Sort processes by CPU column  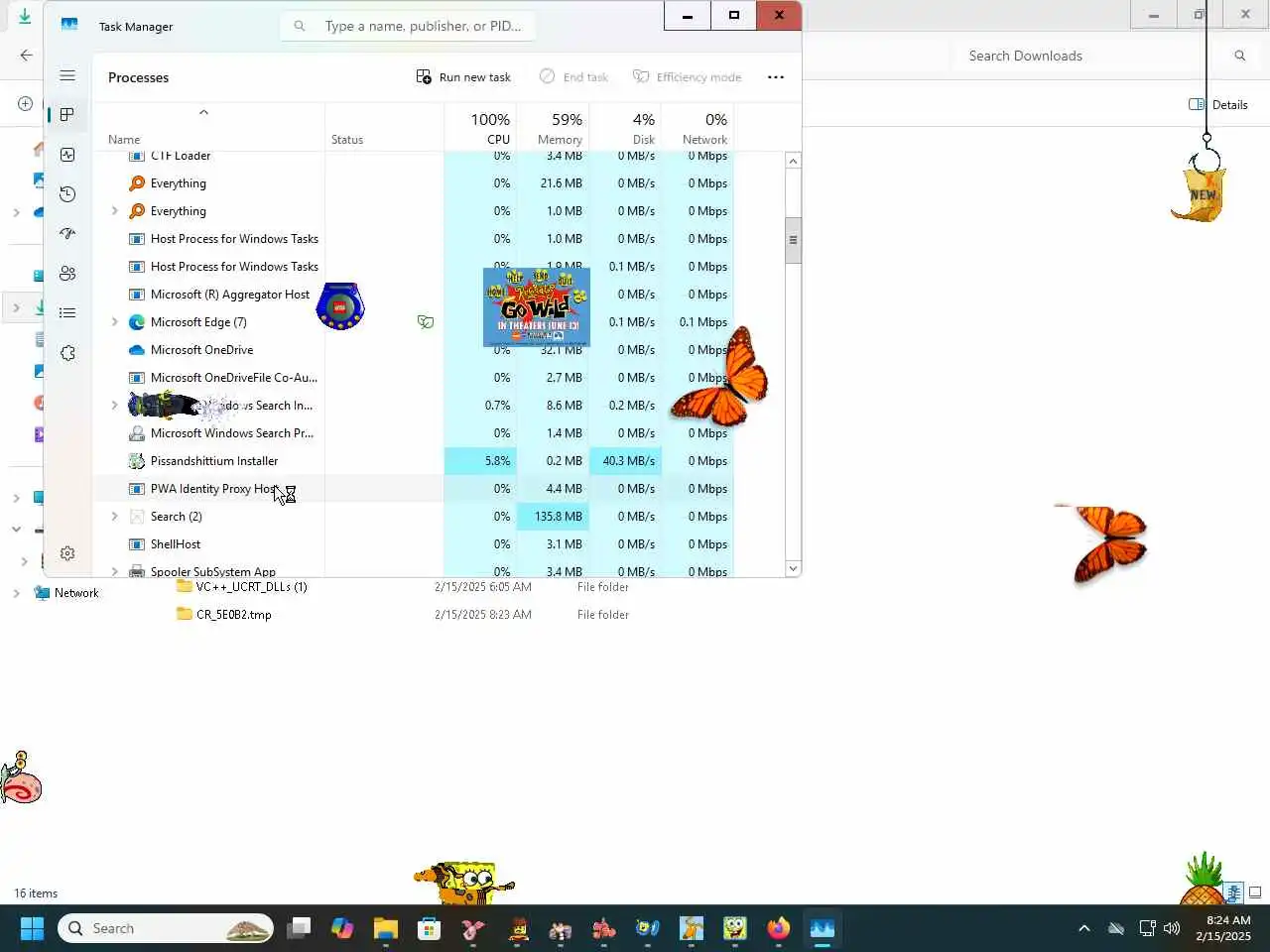[480, 129]
